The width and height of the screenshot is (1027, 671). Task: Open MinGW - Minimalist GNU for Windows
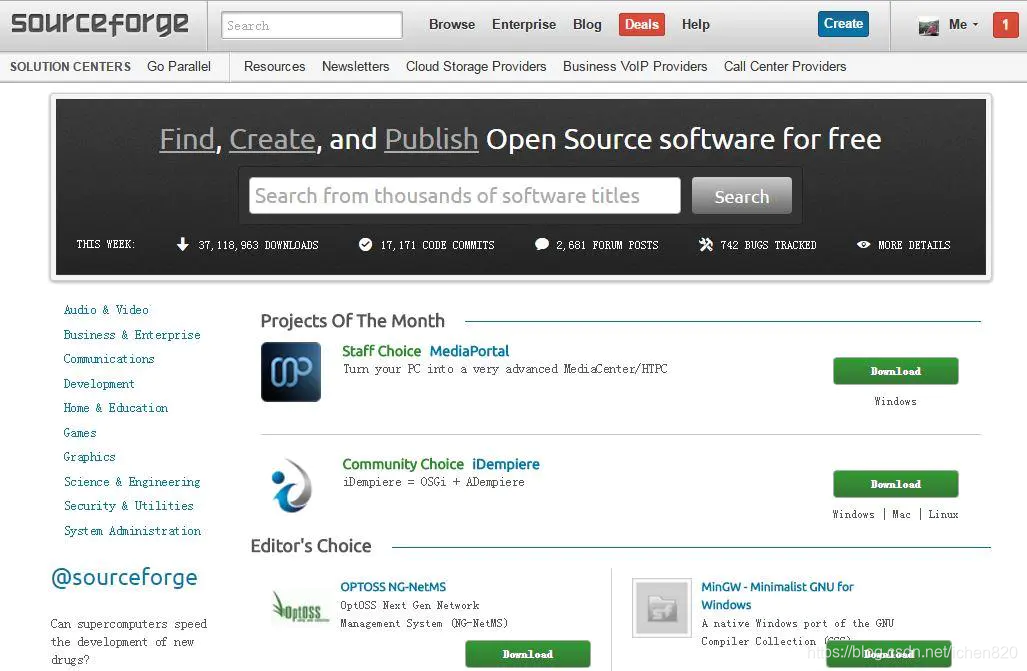[x=777, y=596]
